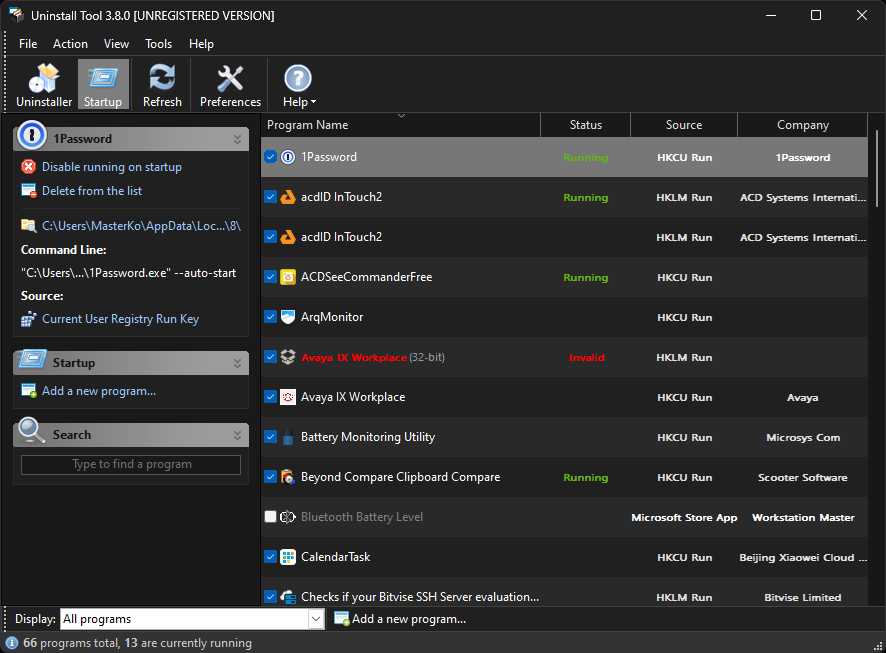Sort by the Company column header
Image resolution: width=886 pixels, height=653 pixels.
click(802, 125)
